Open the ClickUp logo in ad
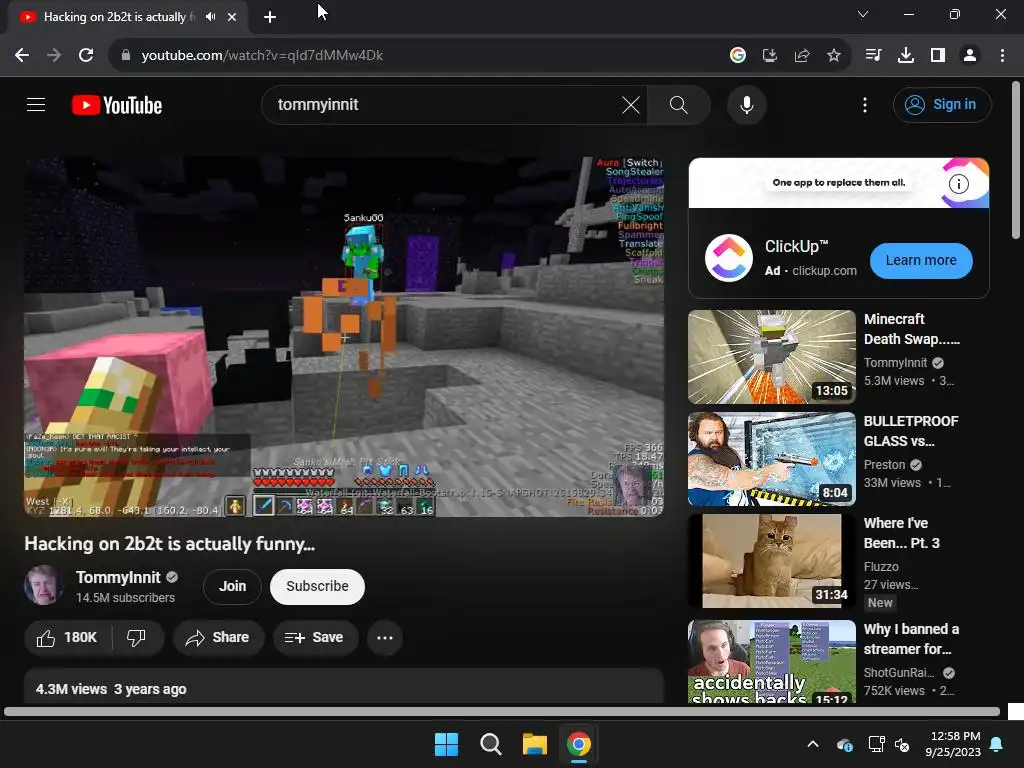 click(x=729, y=257)
